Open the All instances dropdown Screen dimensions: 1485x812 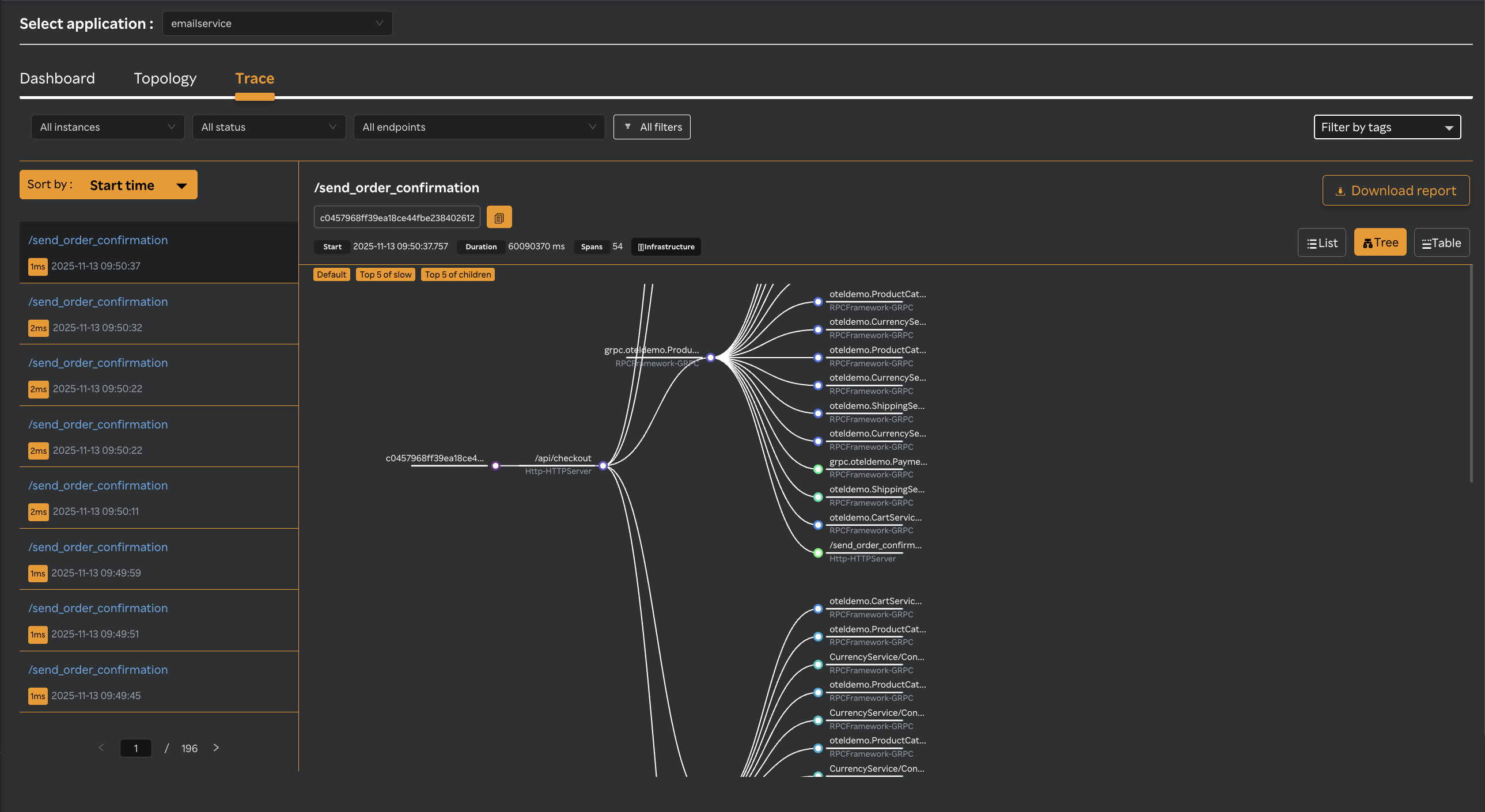(x=108, y=127)
